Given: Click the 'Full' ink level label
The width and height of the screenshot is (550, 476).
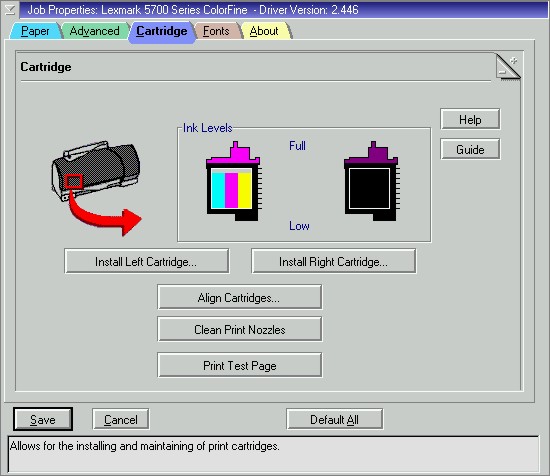Looking at the screenshot, I should pos(297,146).
